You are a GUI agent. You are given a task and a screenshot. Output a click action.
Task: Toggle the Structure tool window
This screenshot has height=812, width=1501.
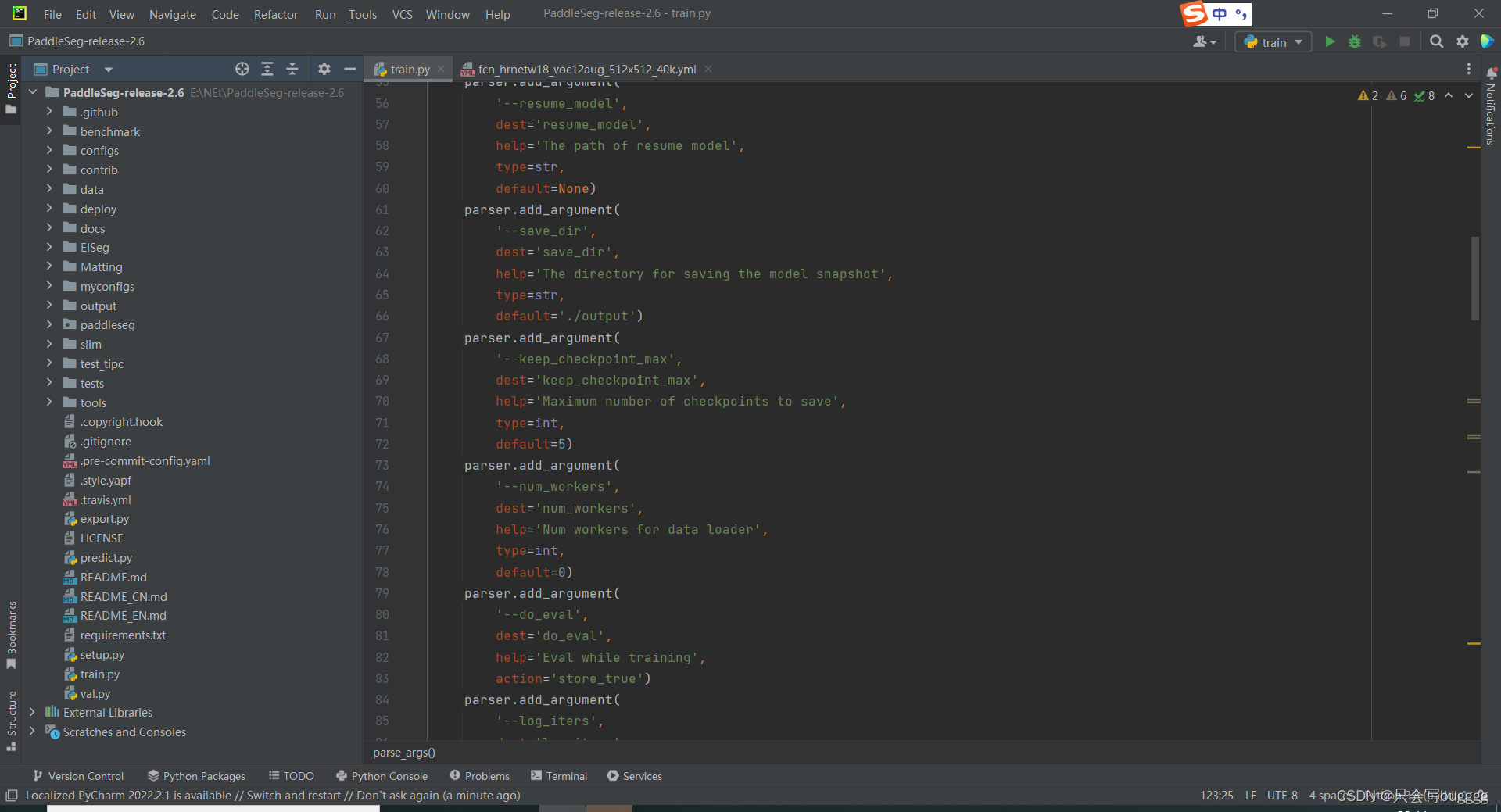click(x=11, y=721)
